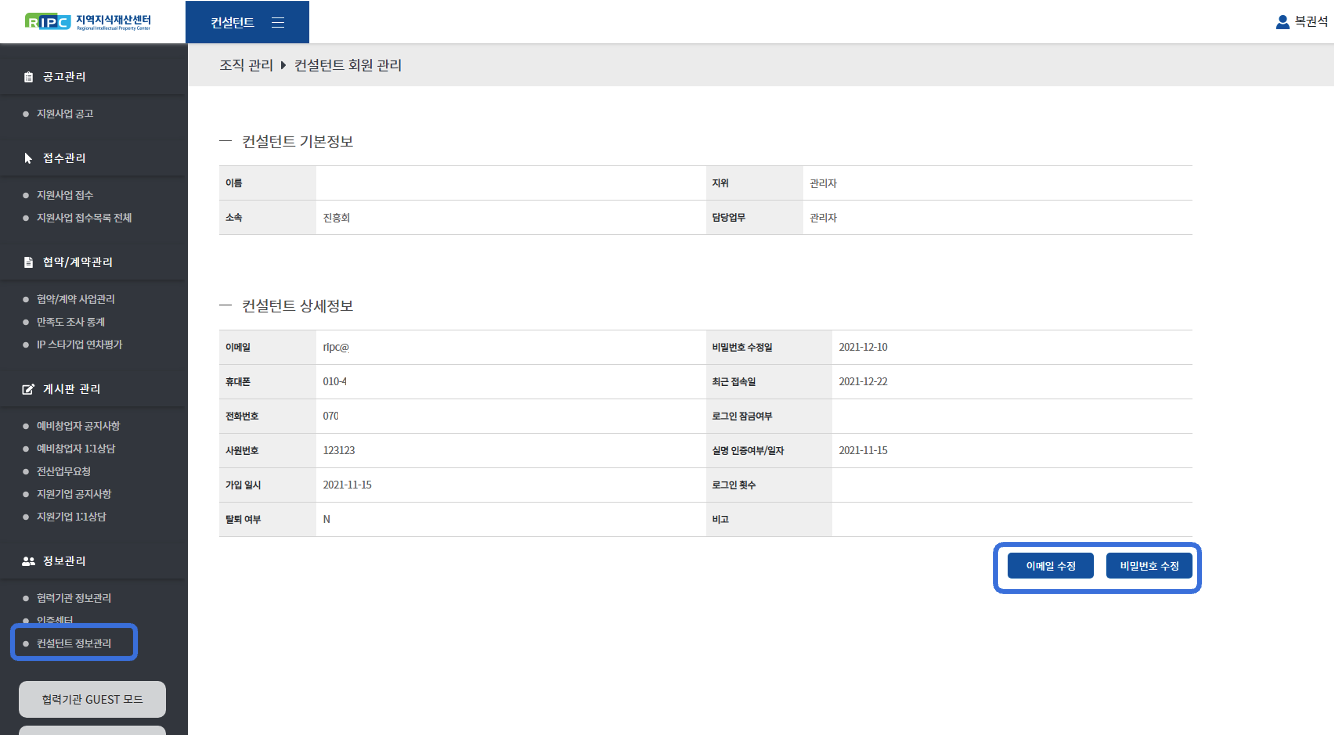Viewport: 1334px width, 736px height.
Task: Click the user profile icon next to 복권석
Action: [x=1282, y=22]
